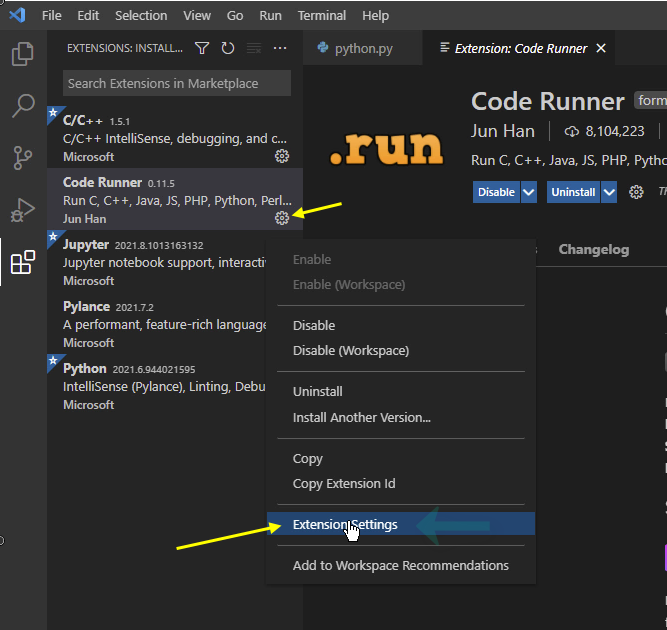Filter extensions with the funnel icon

(x=202, y=48)
